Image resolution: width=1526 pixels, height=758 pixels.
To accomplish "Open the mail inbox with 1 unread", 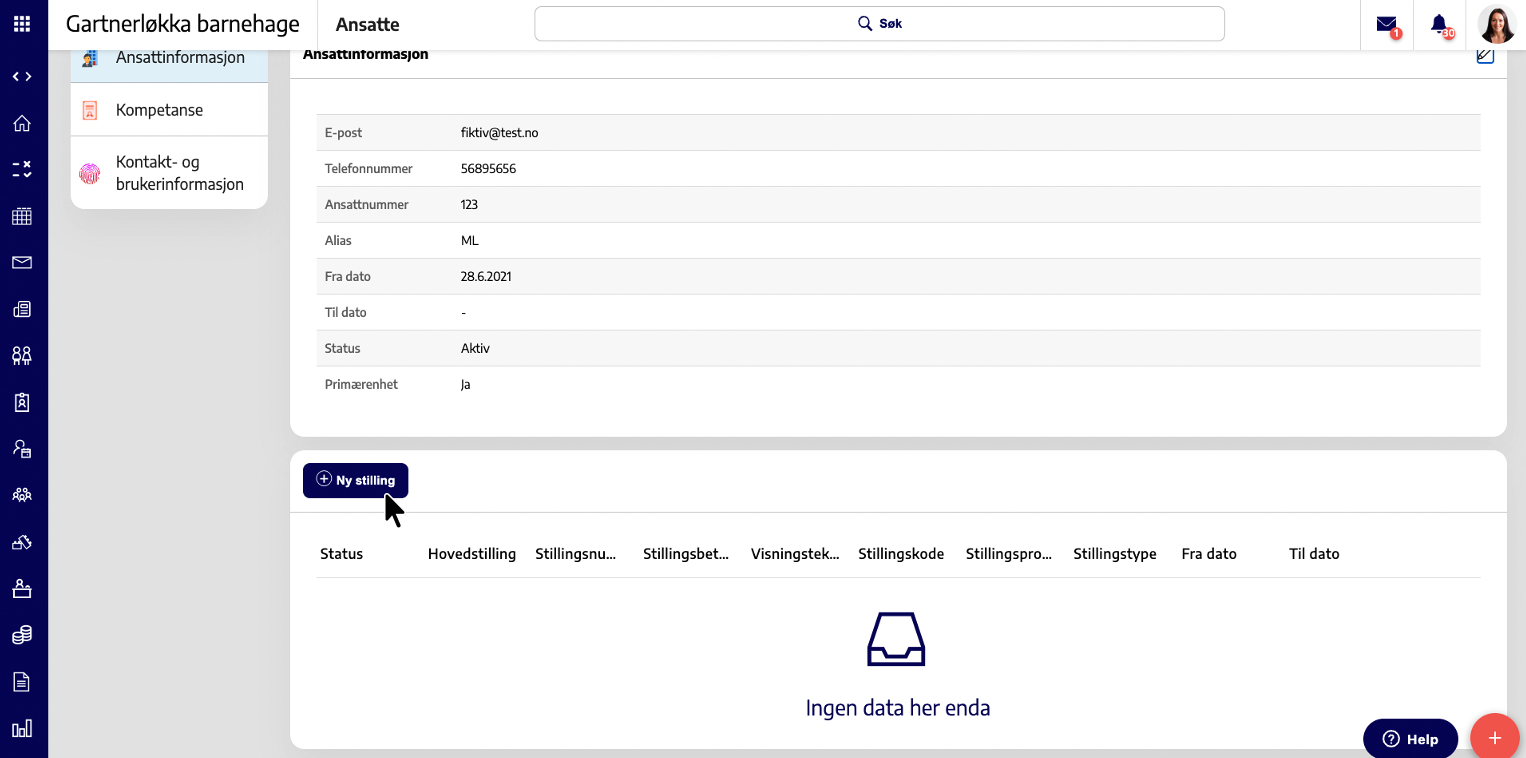I will [1387, 25].
